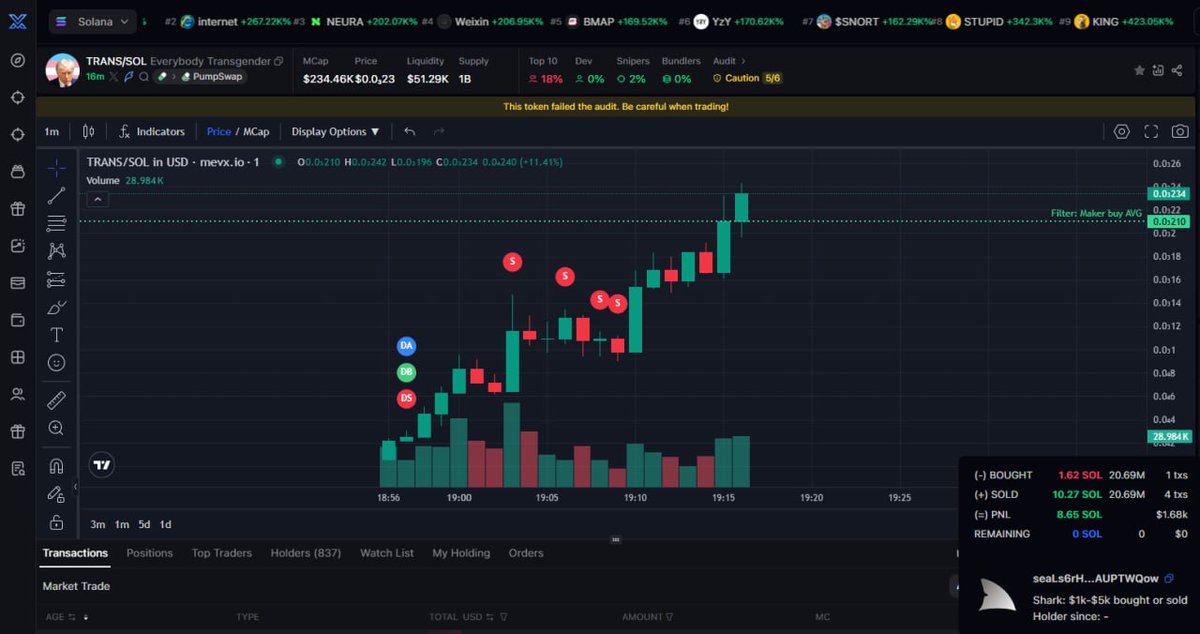Open the emoji icons tool

[56, 362]
